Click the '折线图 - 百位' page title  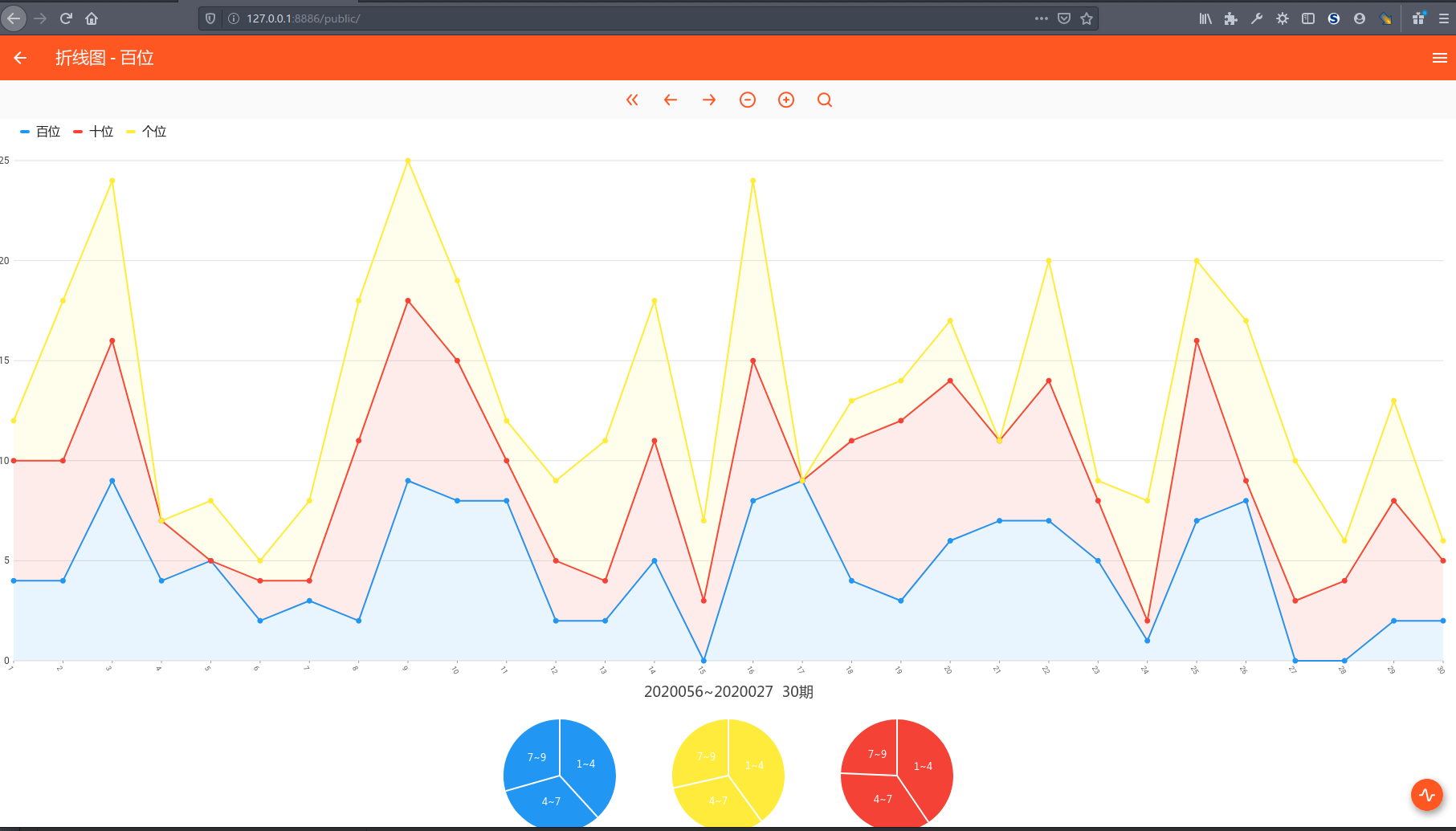(x=104, y=58)
